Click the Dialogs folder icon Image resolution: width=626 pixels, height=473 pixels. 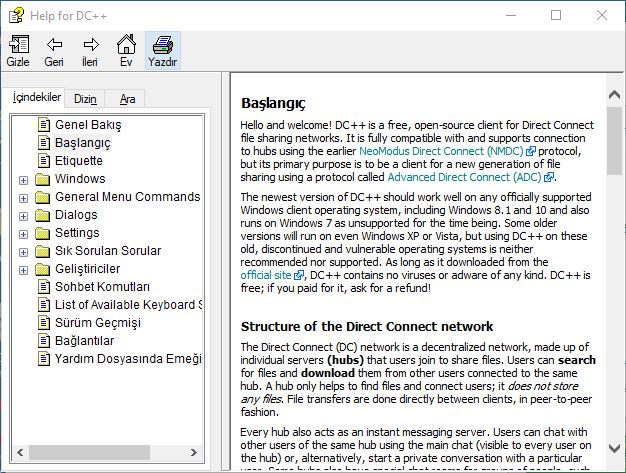tap(42, 215)
